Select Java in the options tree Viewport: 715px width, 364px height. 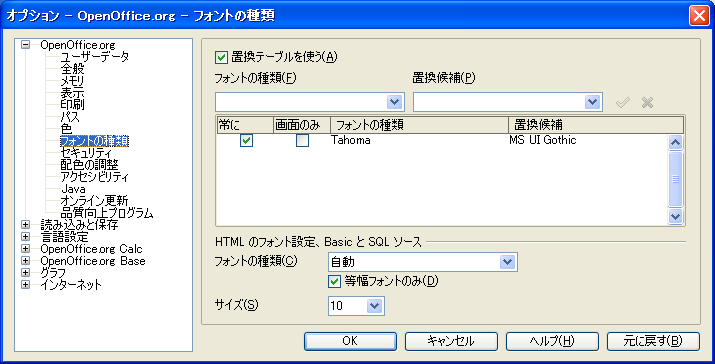coord(73,189)
